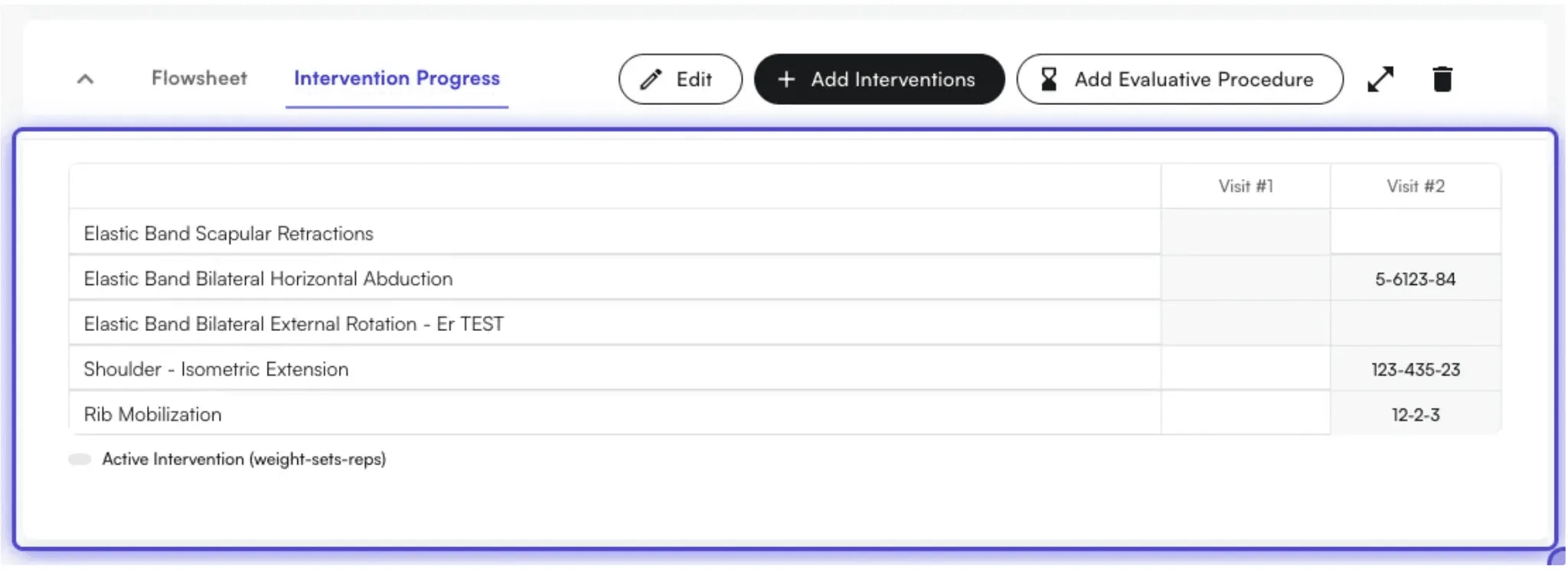Viewport: 1568px width, 570px height.
Task: Select Add Evaluative Procedure
Action: 1179,79
